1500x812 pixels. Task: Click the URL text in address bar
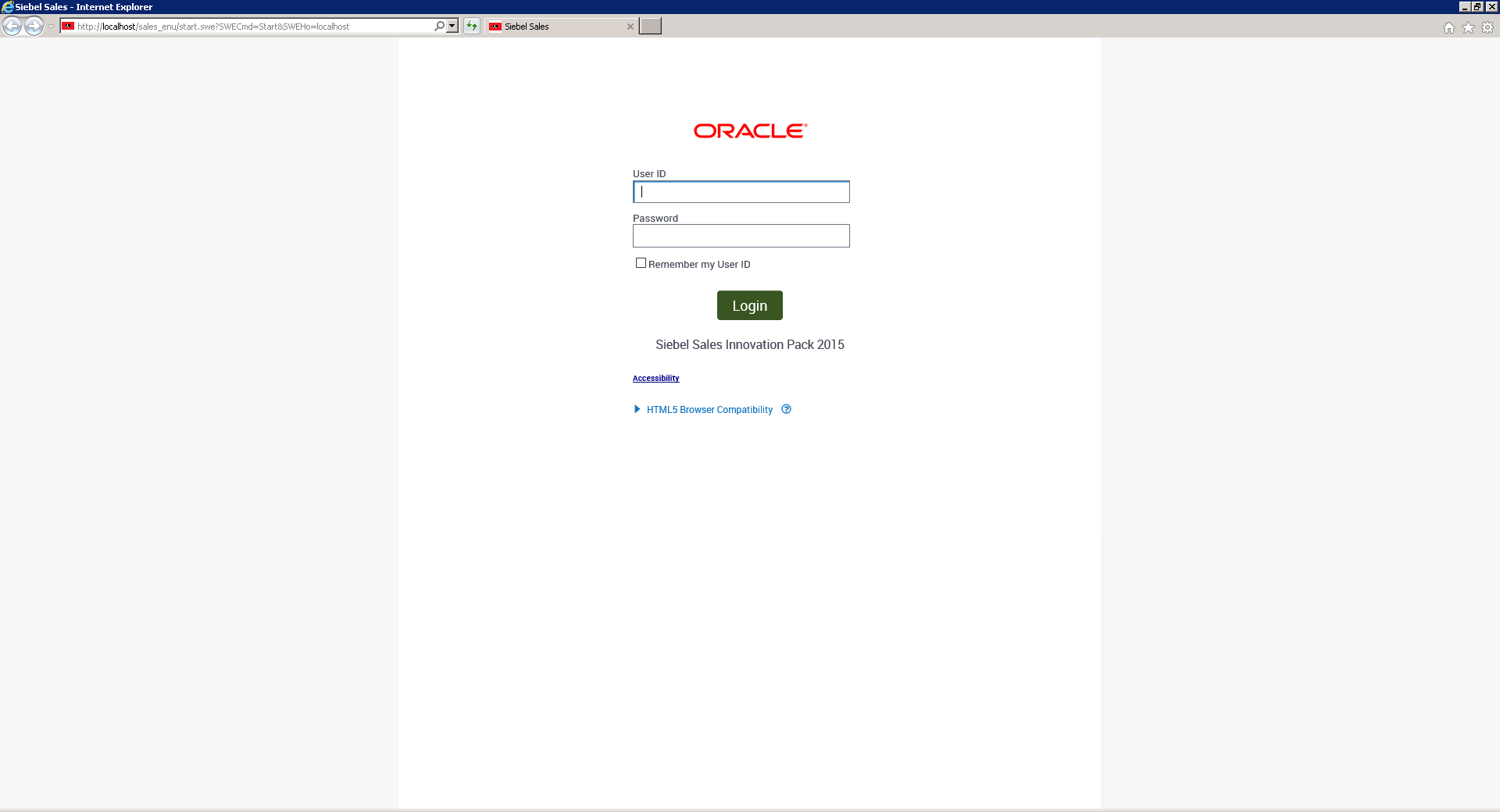[x=213, y=27]
